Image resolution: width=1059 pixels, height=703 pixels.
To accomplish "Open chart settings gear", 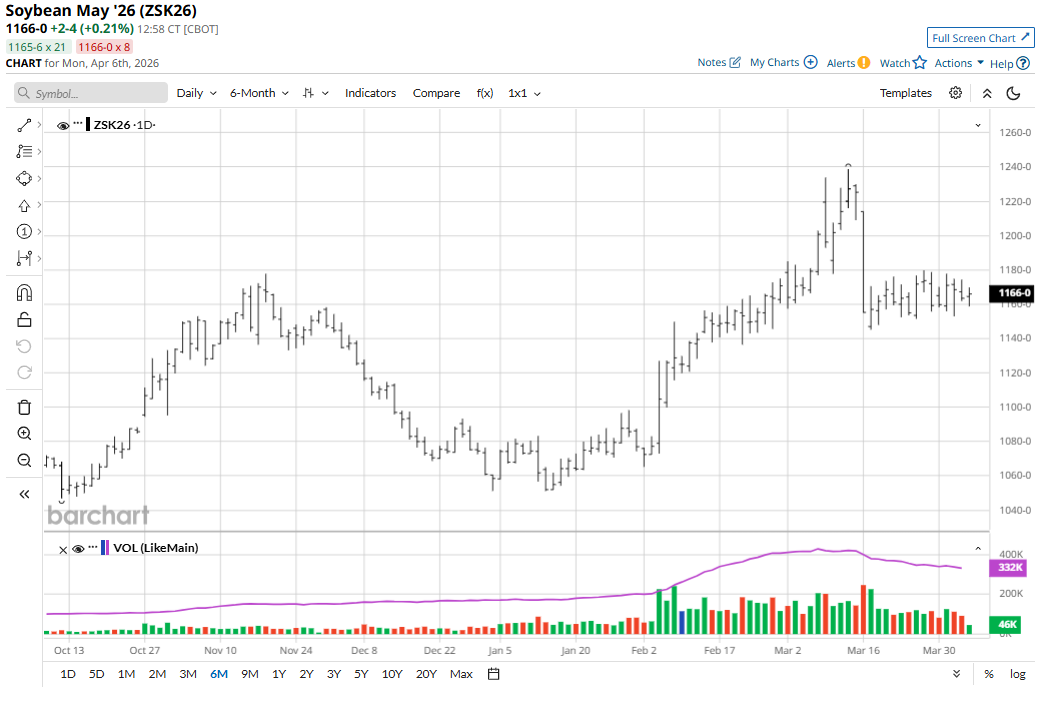I will 955,93.
